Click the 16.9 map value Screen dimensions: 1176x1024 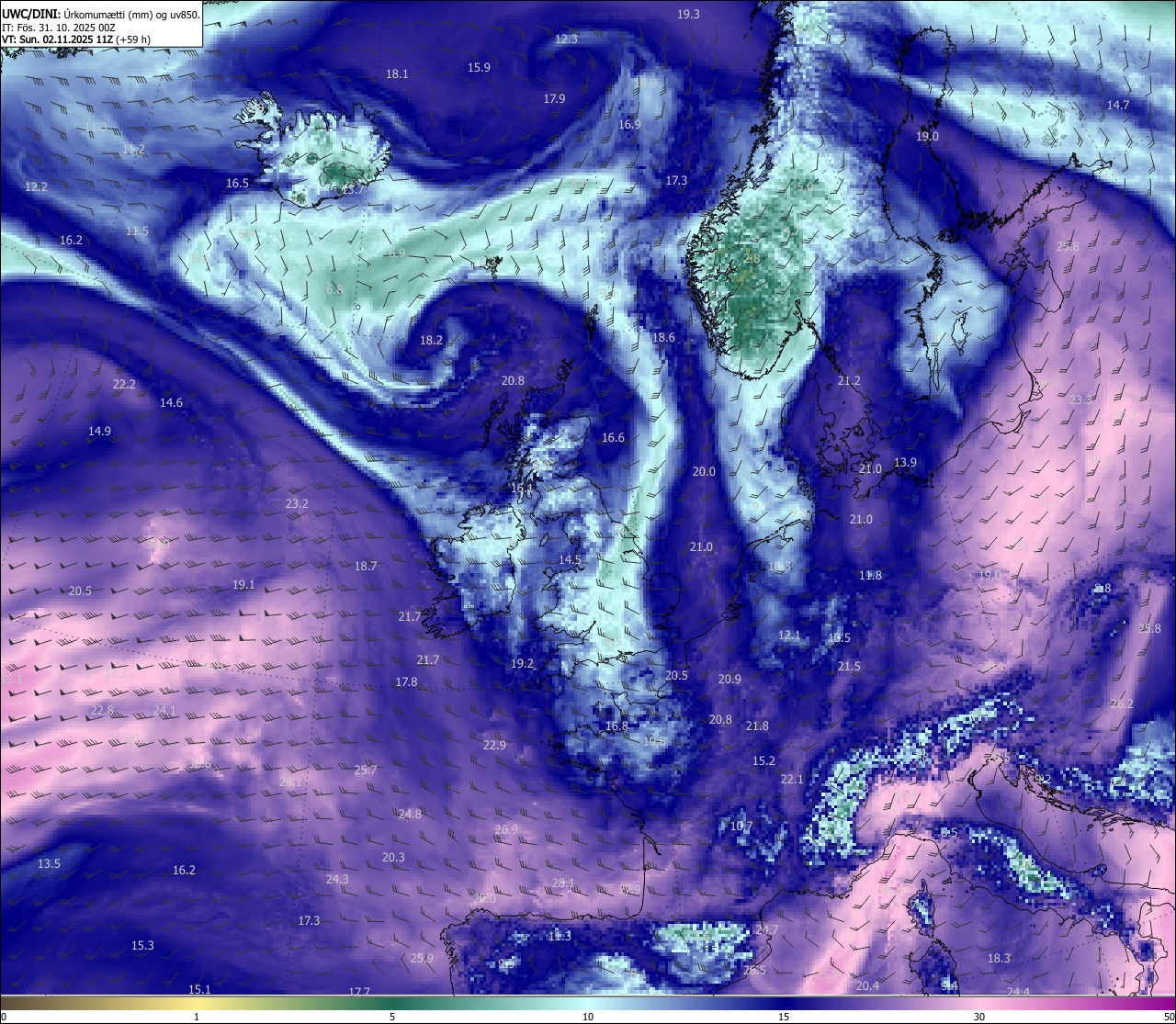click(x=629, y=124)
